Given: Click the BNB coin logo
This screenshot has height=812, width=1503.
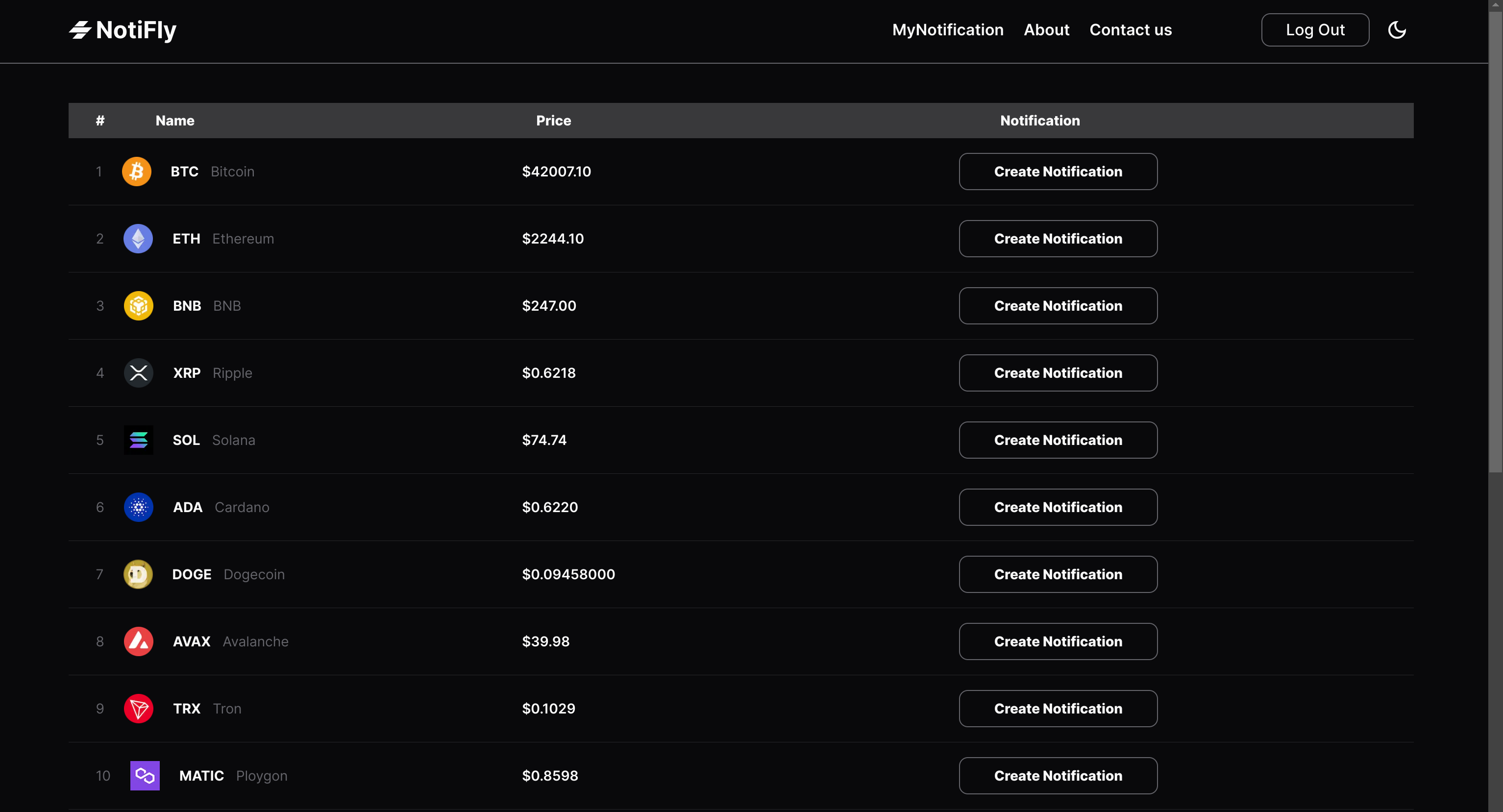Looking at the screenshot, I should [x=138, y=306].
